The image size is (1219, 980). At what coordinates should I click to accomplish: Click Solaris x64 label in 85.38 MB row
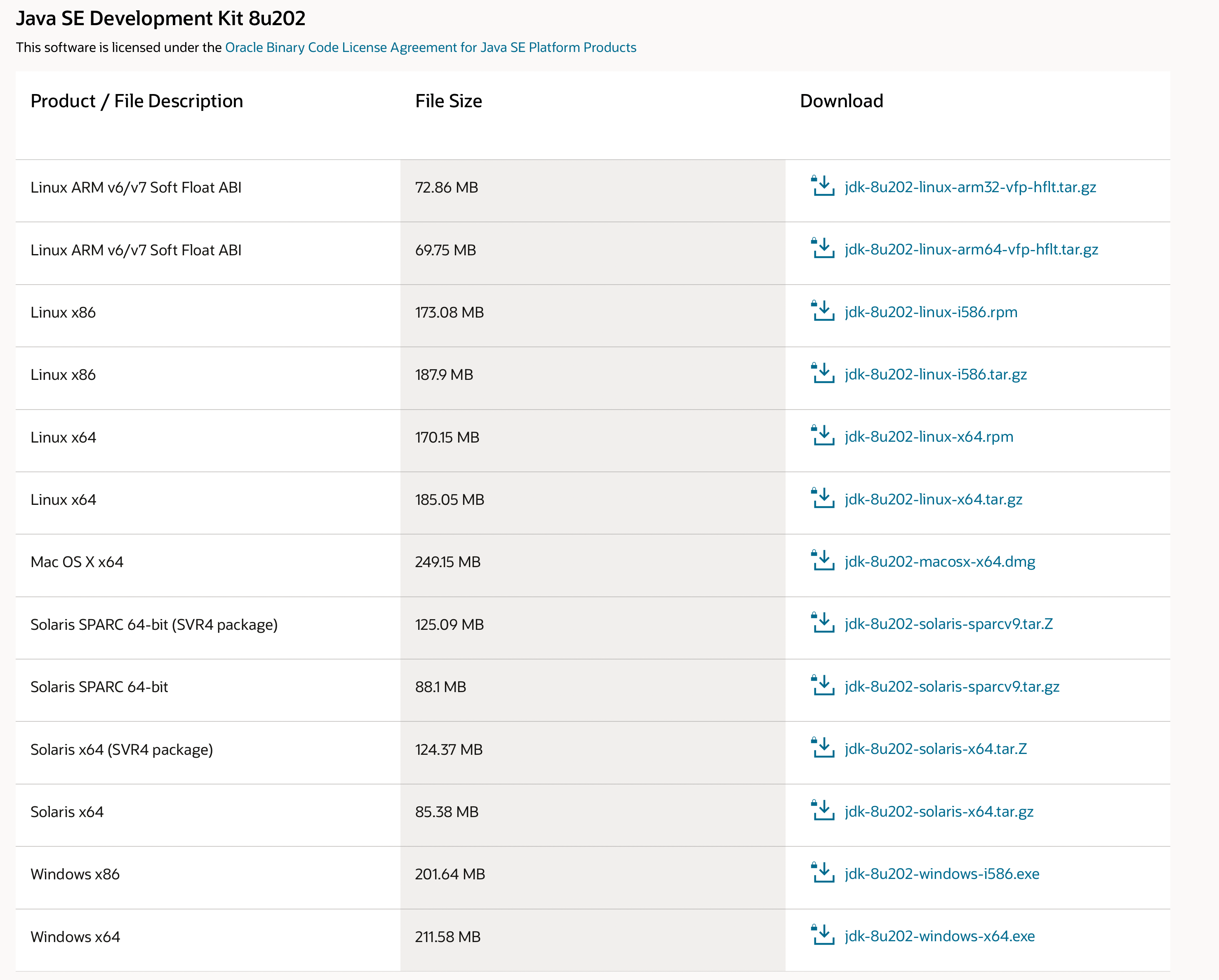tap(67, 812)
